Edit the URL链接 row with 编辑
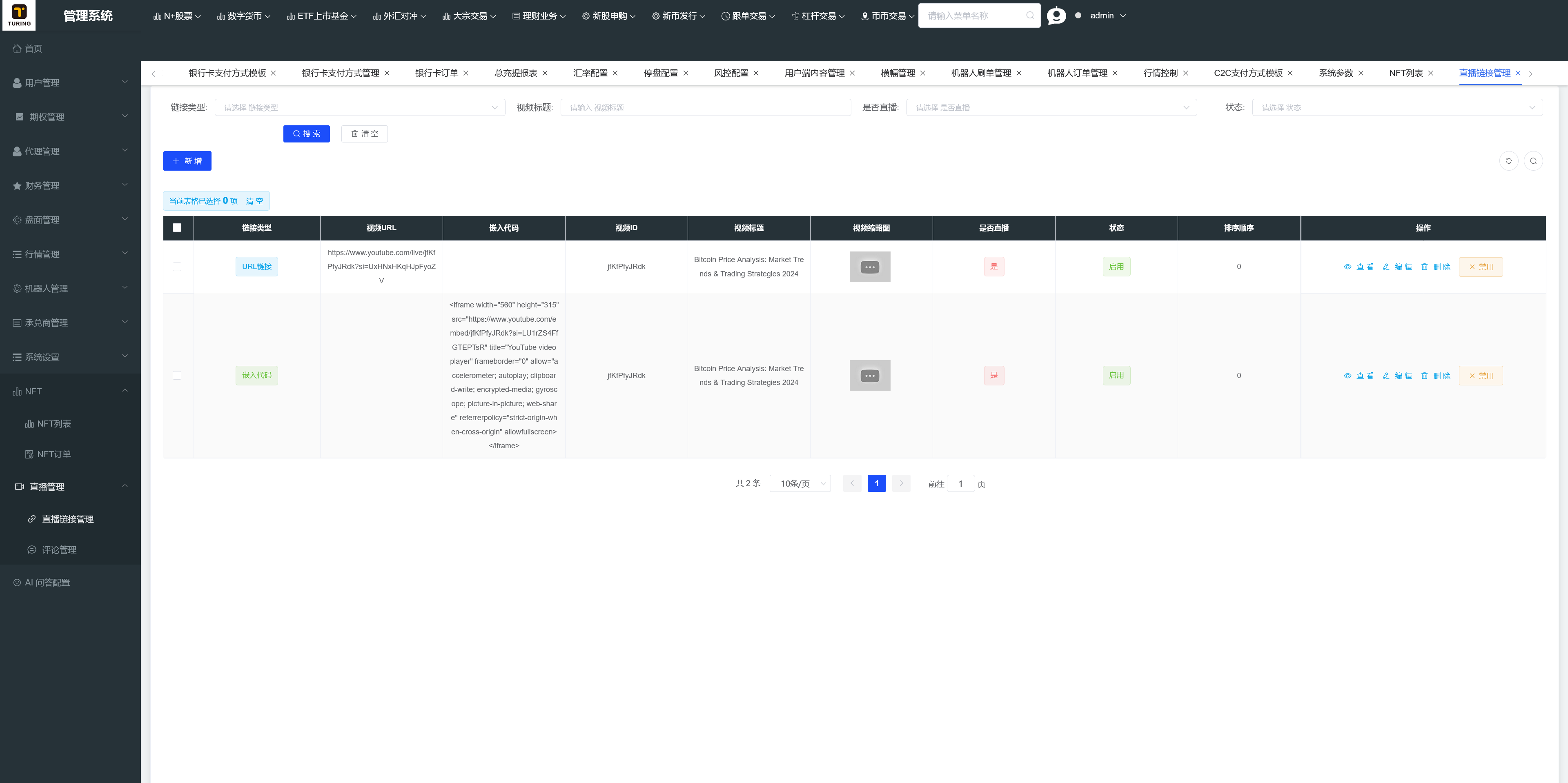 pos(1397,267)
